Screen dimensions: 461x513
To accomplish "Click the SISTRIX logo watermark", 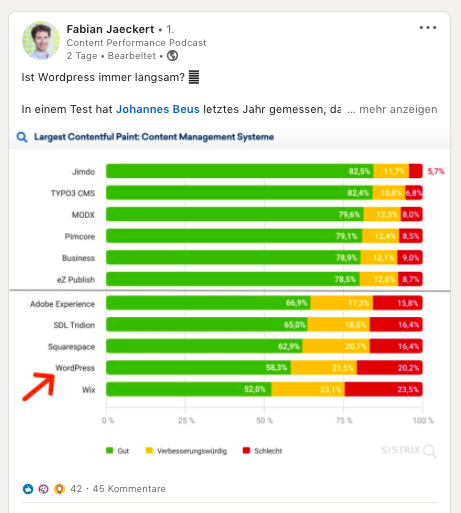I will (x=409, y=451).
